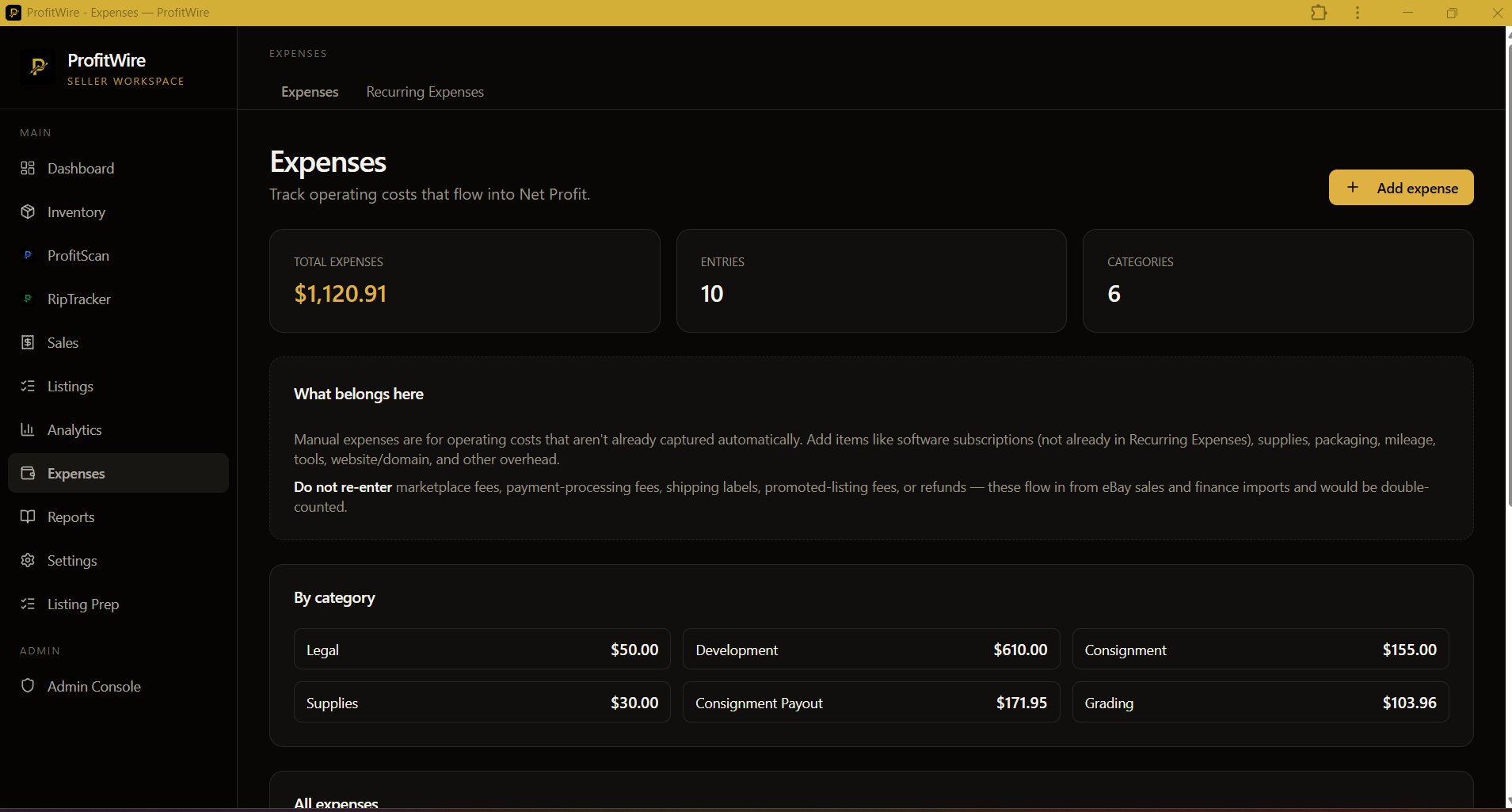This screenshot has width=1512, height=812.
Task: Open the Reports page
Action: (118, 517)
